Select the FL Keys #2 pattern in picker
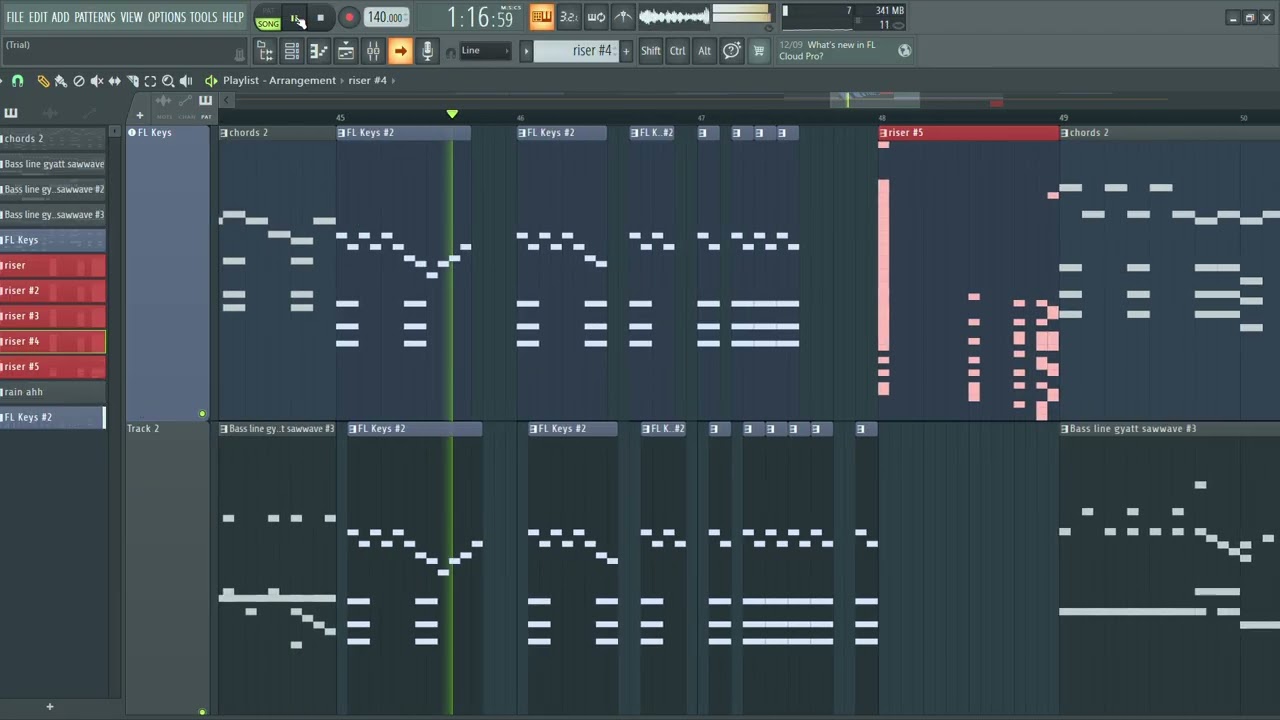Image resolution: width=1280 pixels, height=720 pixels. [x=53, y=417]
